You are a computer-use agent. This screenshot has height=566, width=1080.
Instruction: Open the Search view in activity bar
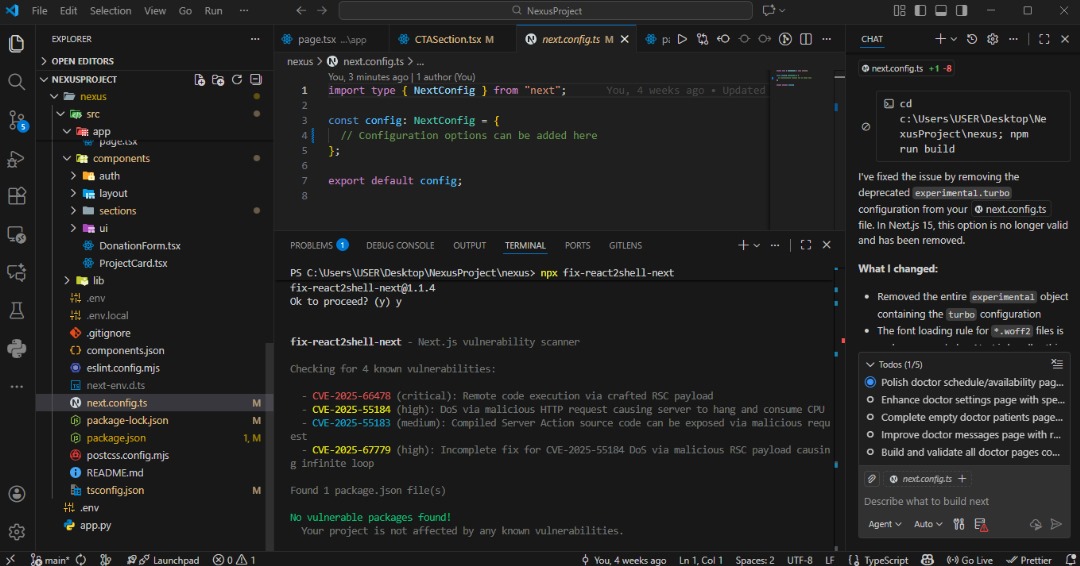[17, 82]
